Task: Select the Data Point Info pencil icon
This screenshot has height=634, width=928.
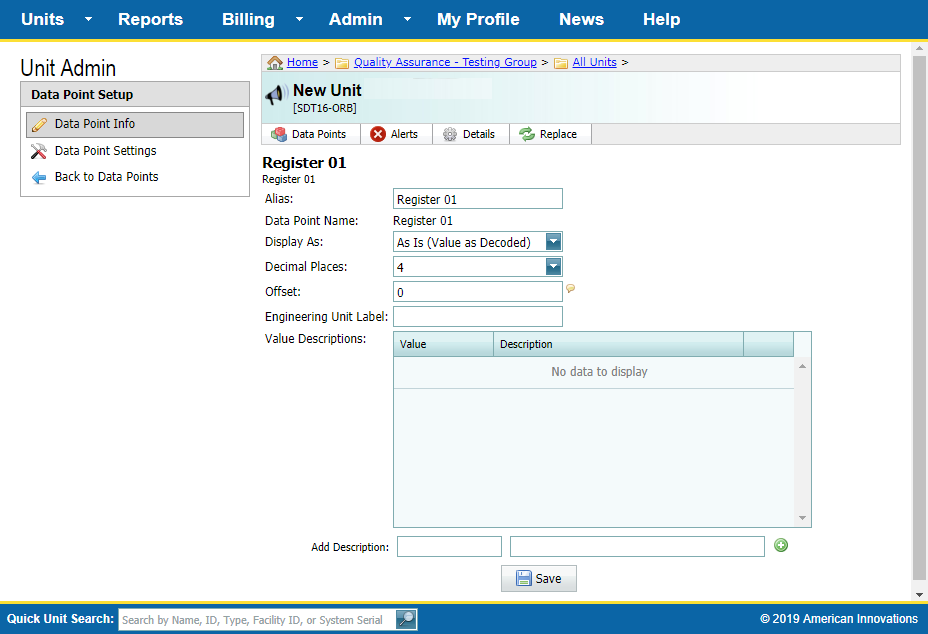Action: [x=40, y=124]
